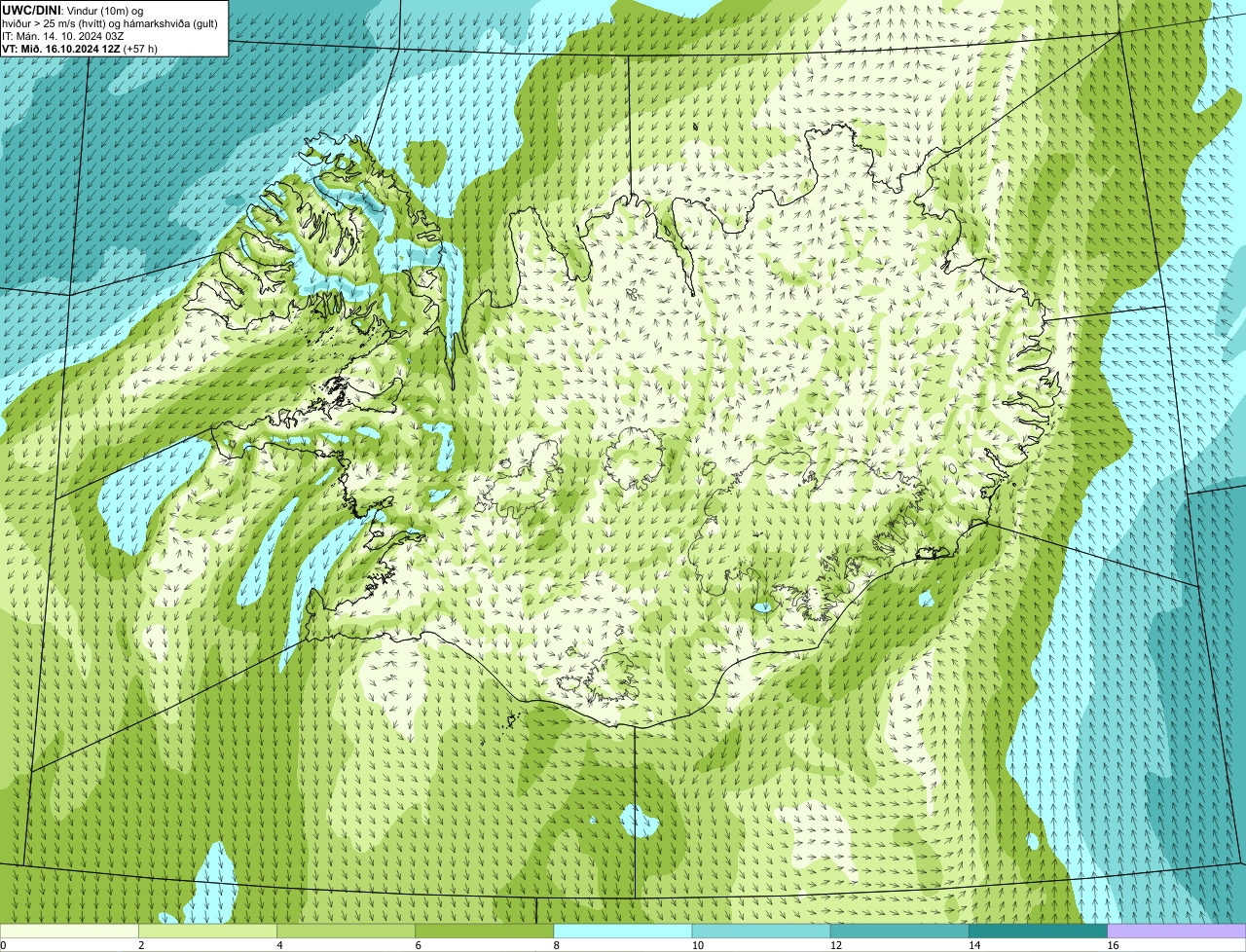Viewport: 1246px width, 952px height.
Task: Click the "UWC/DINI" title text
Action: pyautogui.click(x=31, y=10)
